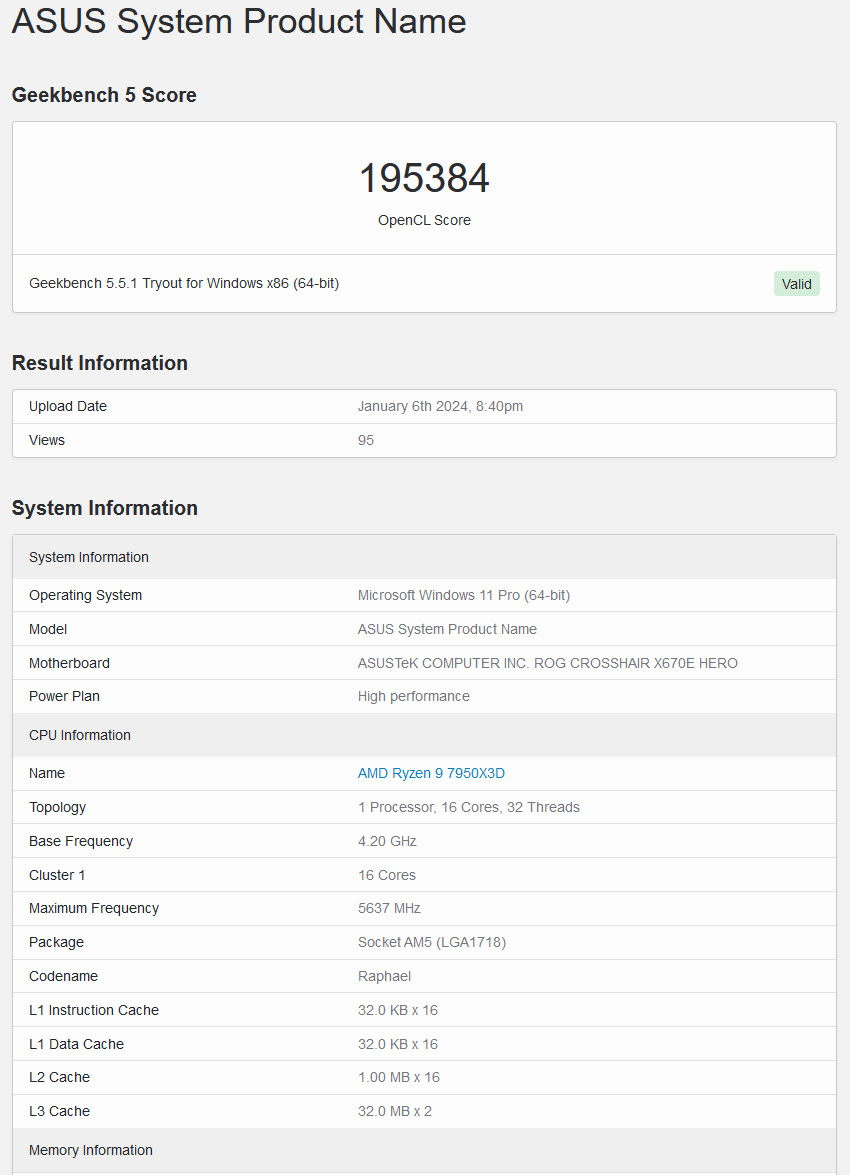Click the Base Frequency label

point(81,842)
